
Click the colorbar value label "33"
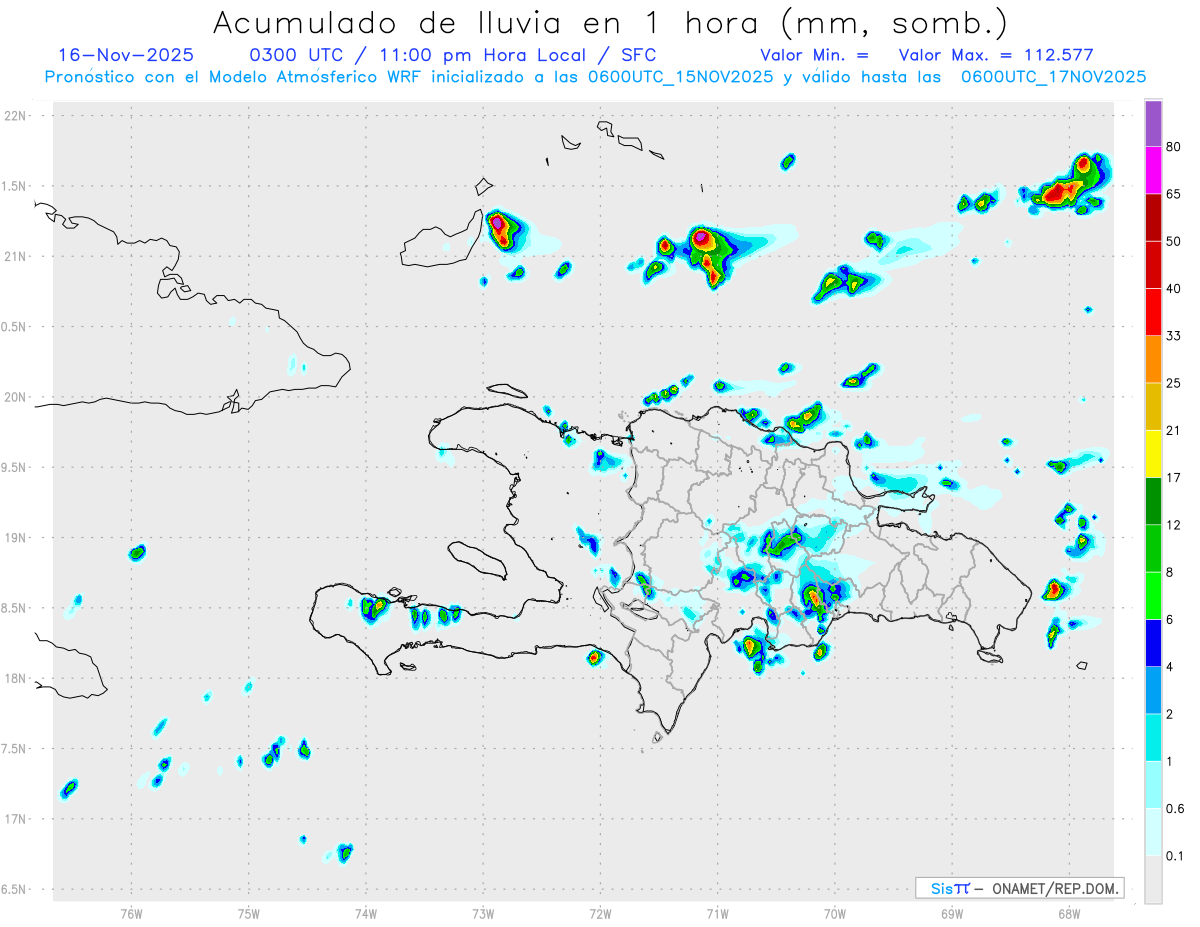pos(1173,336)
